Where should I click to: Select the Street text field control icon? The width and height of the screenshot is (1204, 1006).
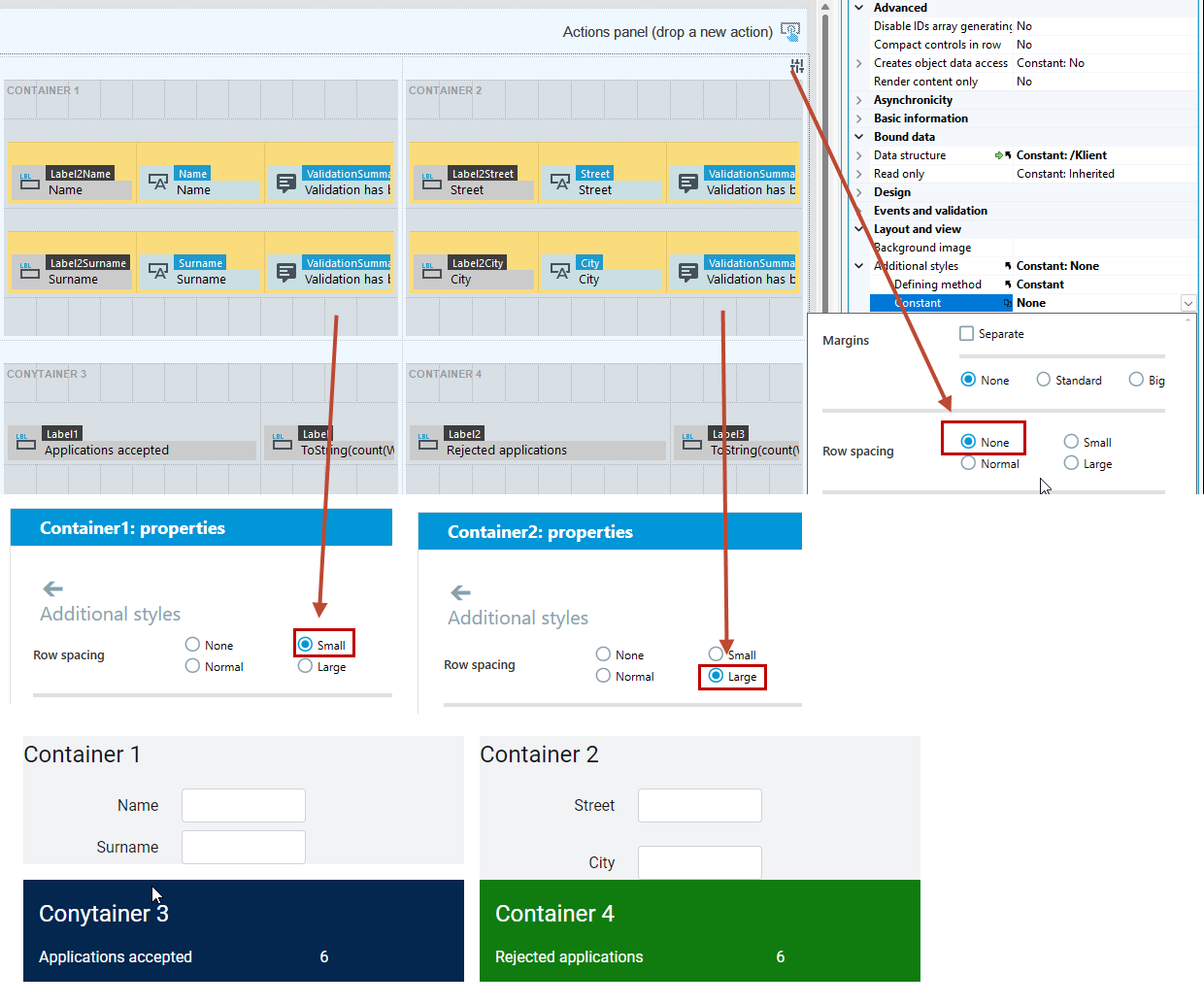(x=559, y=182)
